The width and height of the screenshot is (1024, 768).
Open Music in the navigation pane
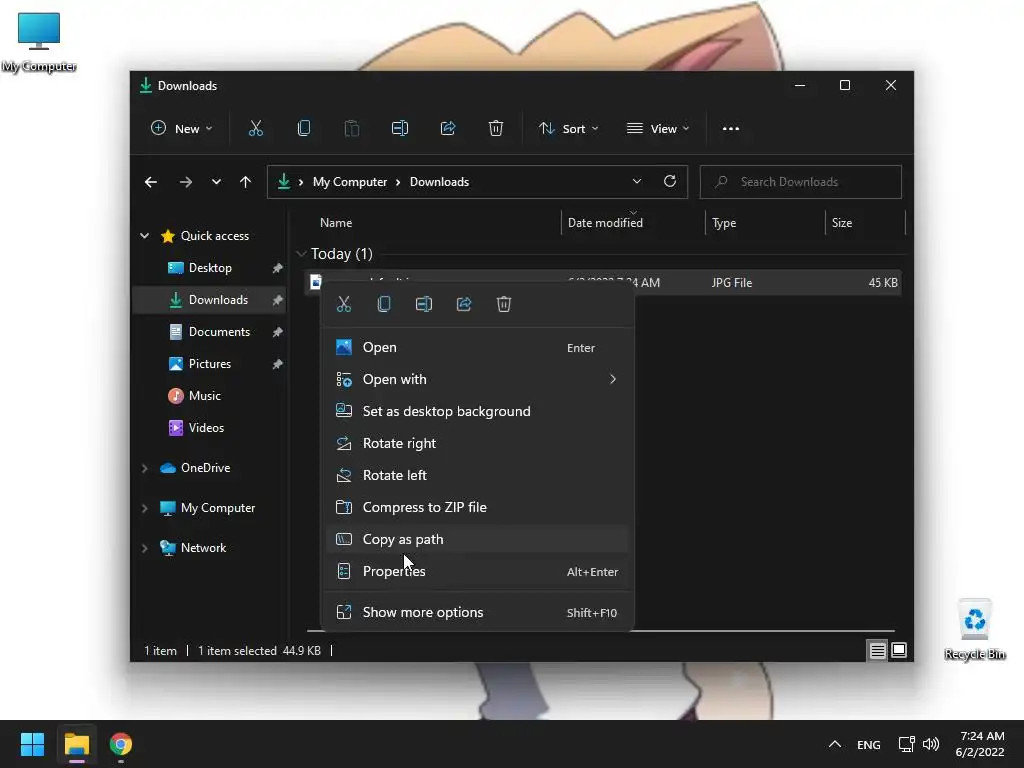(x=210, y=396)
